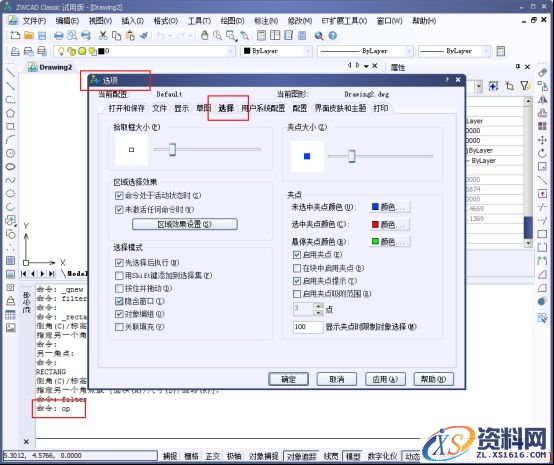This screenshot has height=465, width=554.
Task: Click the 确定 button
Action: 288,379
